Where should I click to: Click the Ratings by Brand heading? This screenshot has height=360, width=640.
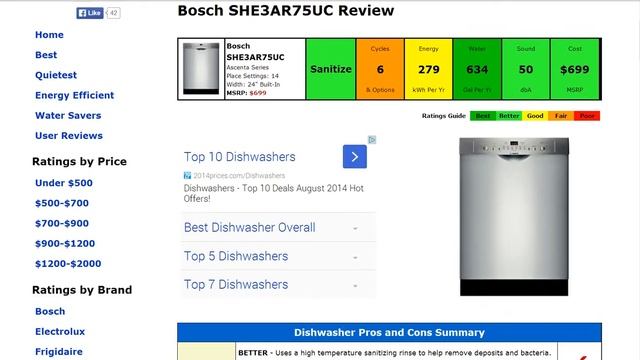(82, 290)
